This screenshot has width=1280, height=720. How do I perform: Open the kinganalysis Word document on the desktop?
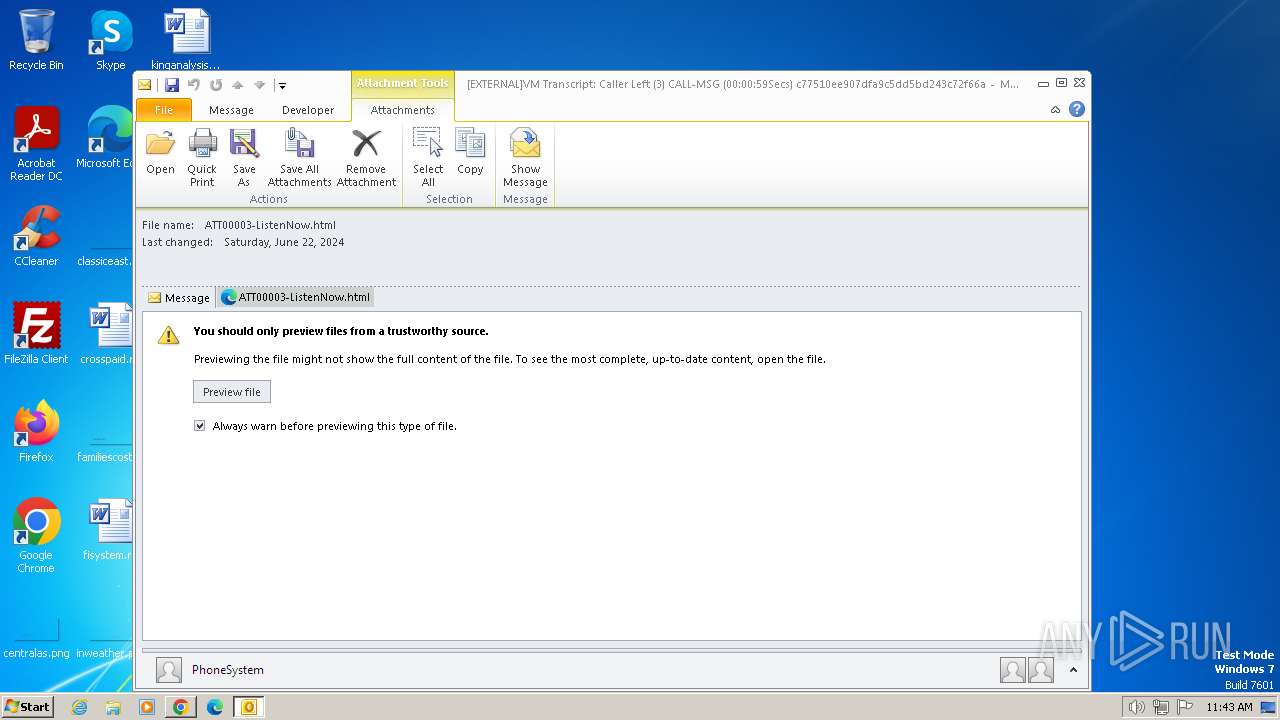coord(186,40)
